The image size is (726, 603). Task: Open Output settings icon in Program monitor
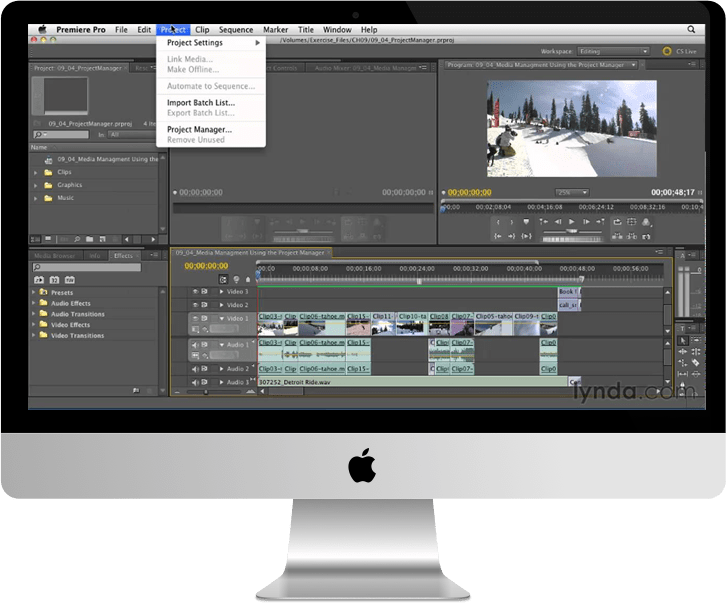(646, 222)
